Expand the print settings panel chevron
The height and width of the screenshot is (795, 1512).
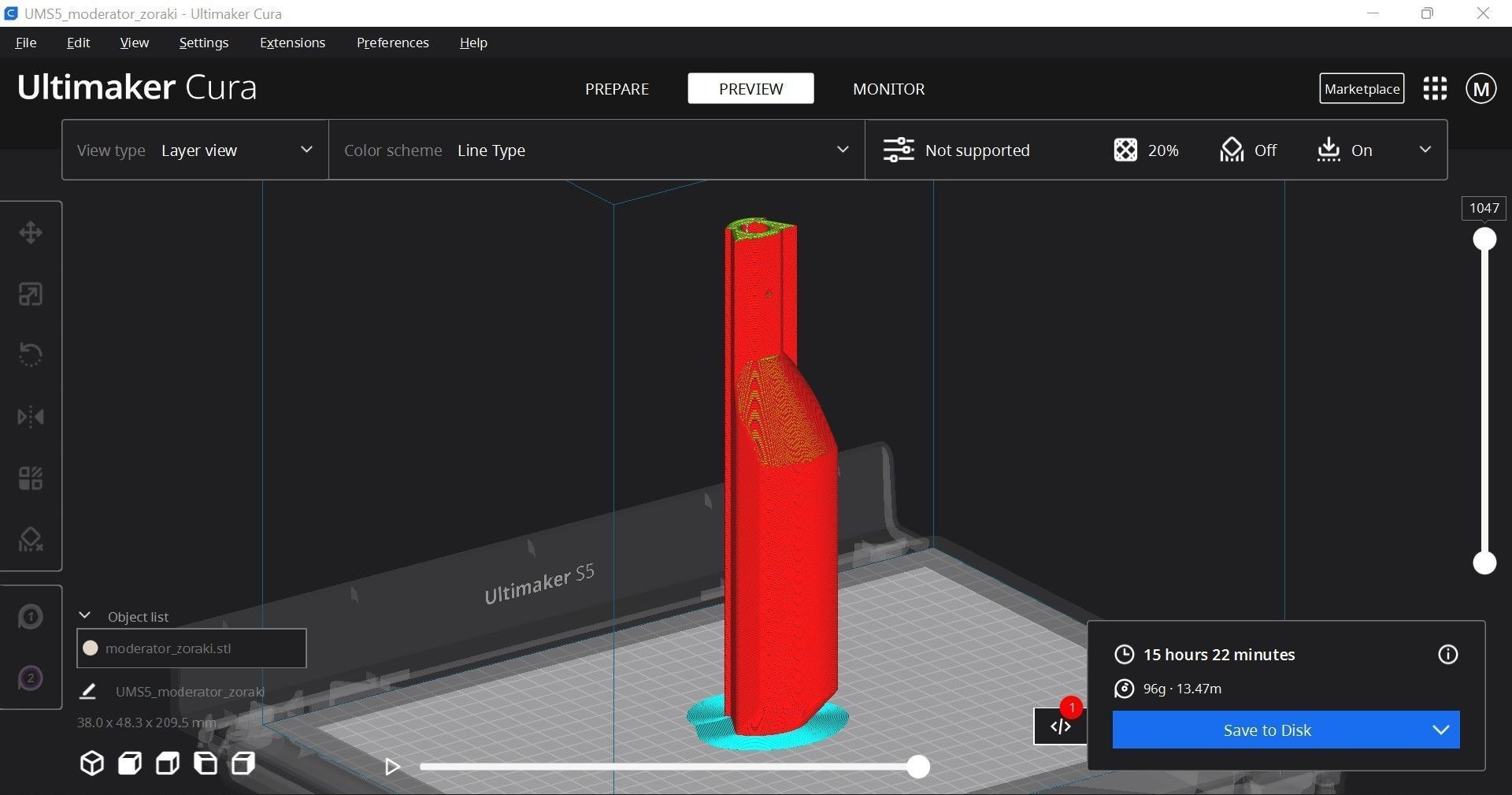pos(1425,150)
